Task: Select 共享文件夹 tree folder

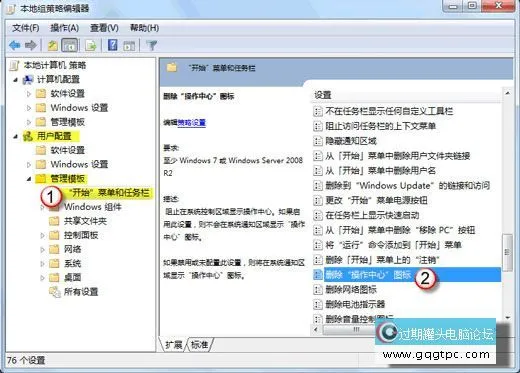Action: pos(85,221)
